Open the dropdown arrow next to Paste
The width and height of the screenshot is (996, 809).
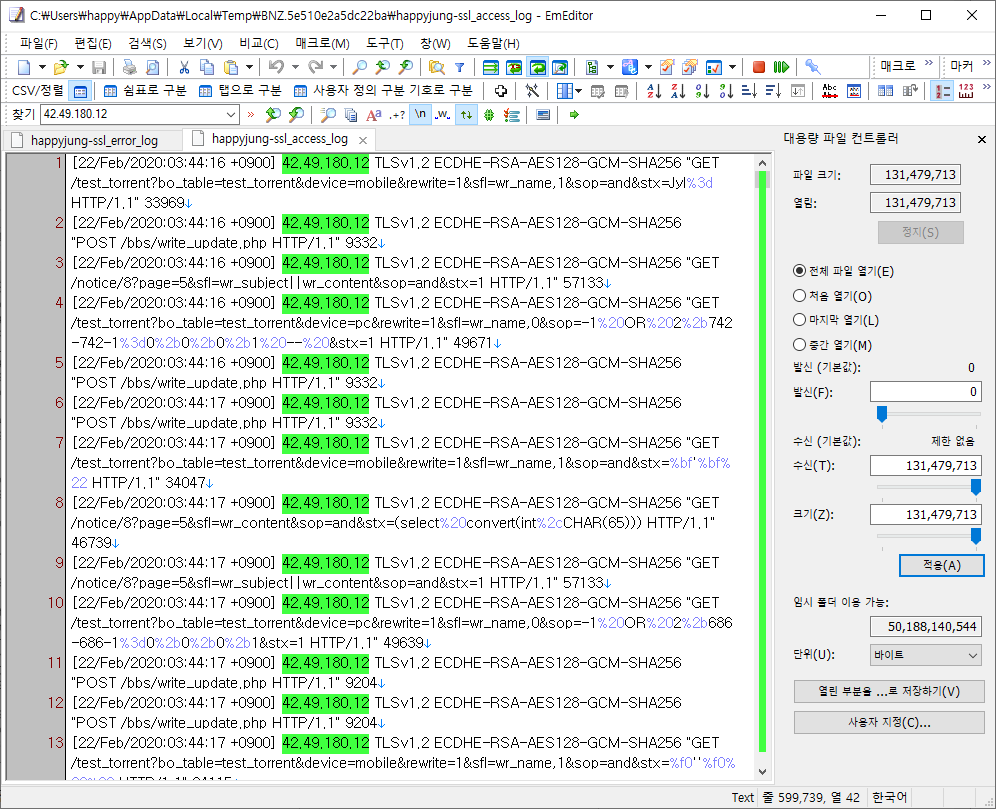tap(248, 67)
